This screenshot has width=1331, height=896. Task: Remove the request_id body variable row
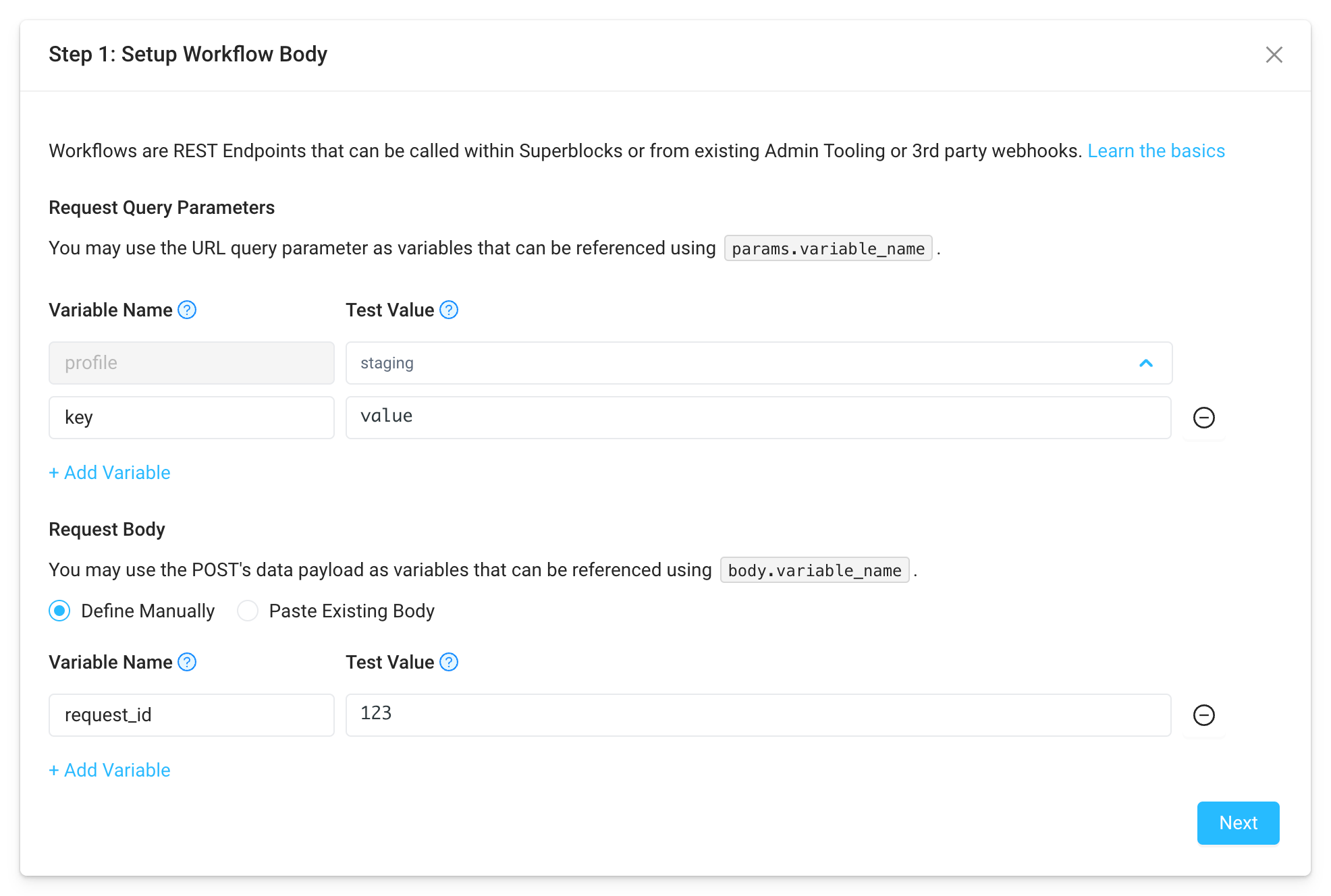coord(1204,715)
